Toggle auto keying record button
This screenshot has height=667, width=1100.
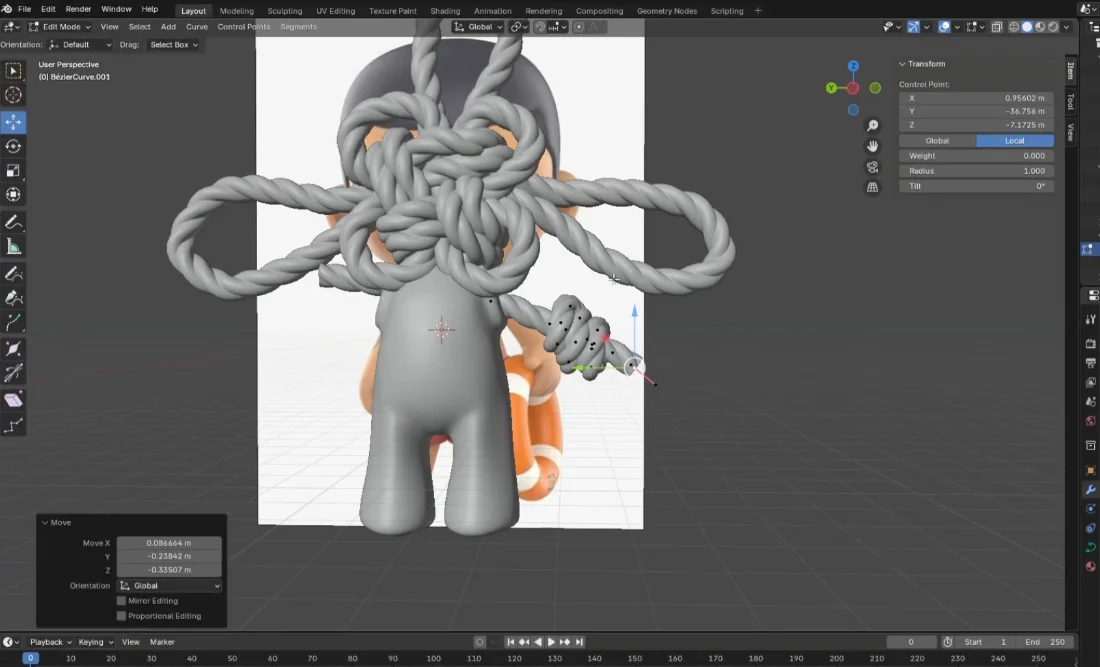click(x=479, y=642)
